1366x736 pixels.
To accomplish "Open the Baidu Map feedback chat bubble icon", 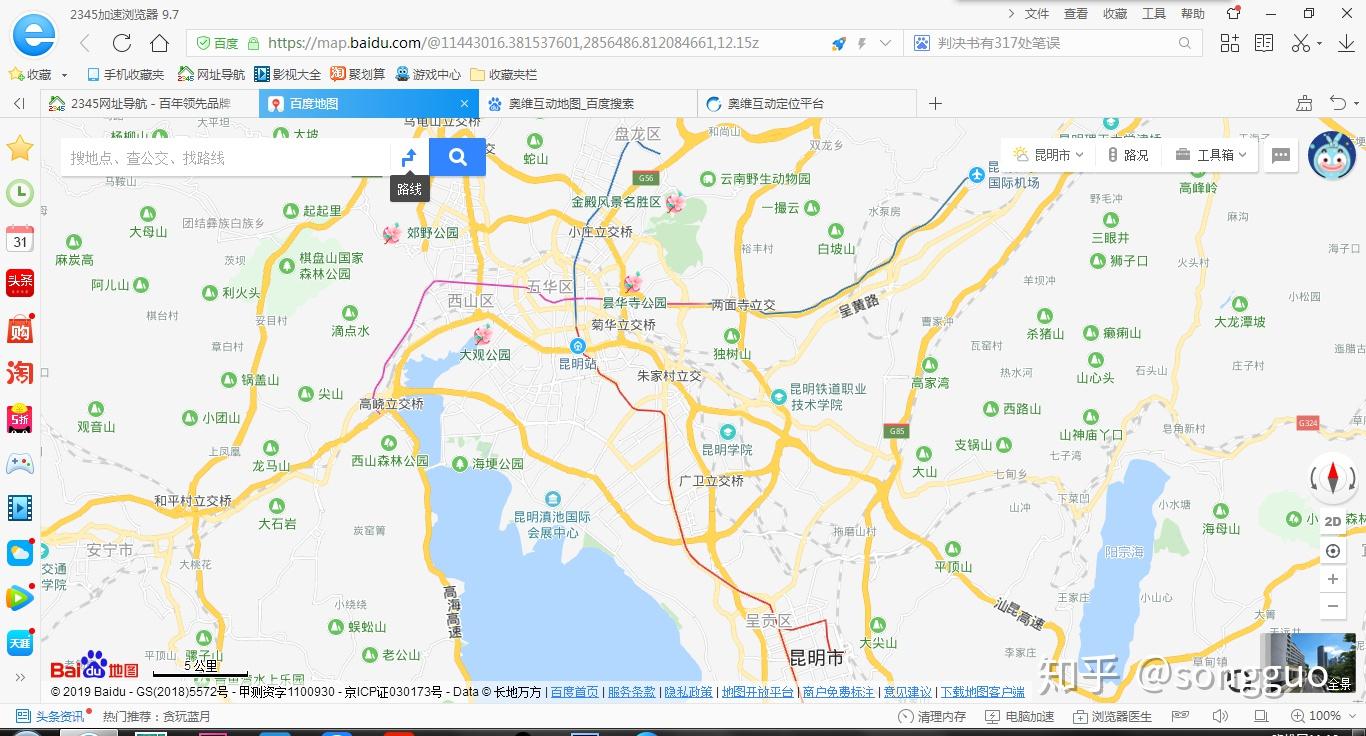I will click(x=1281, y=155).
